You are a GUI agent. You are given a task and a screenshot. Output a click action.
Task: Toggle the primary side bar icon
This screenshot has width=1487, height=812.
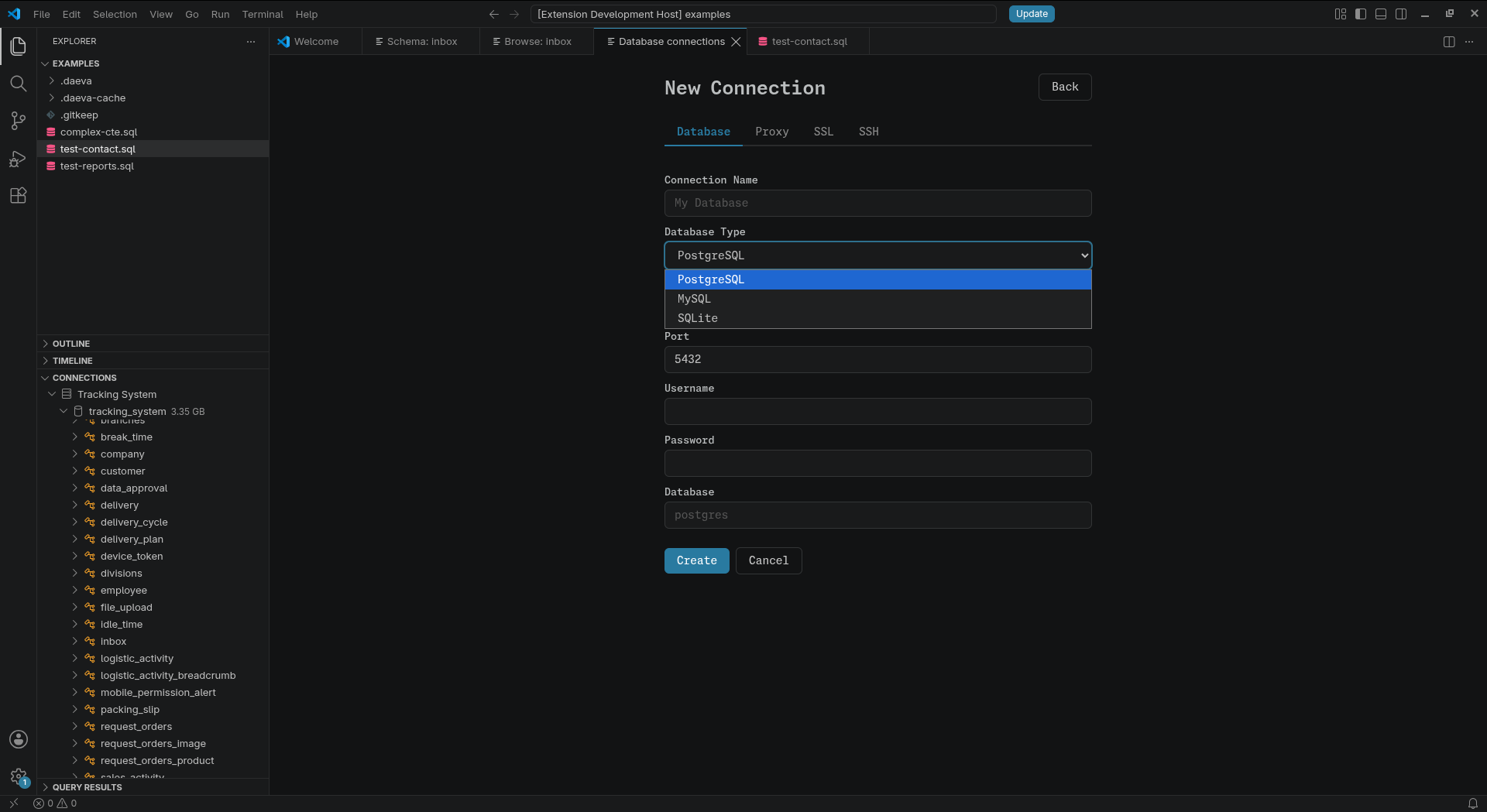tap(1361, 14)
